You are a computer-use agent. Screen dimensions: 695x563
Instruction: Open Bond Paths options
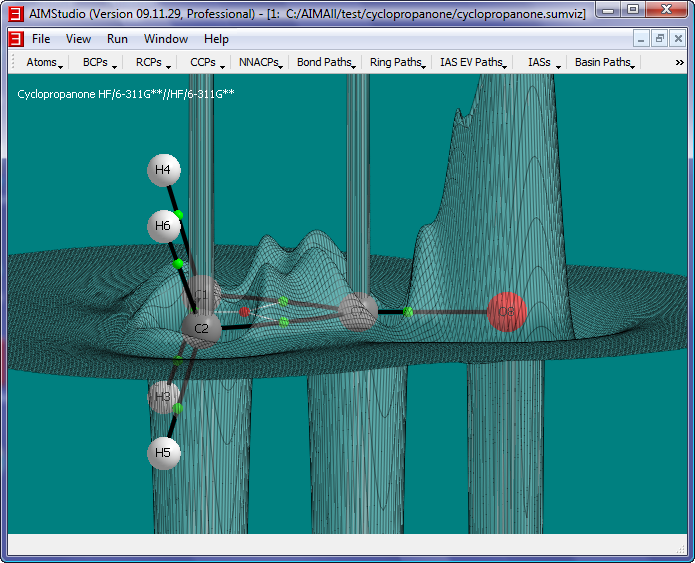coord(326,62)
